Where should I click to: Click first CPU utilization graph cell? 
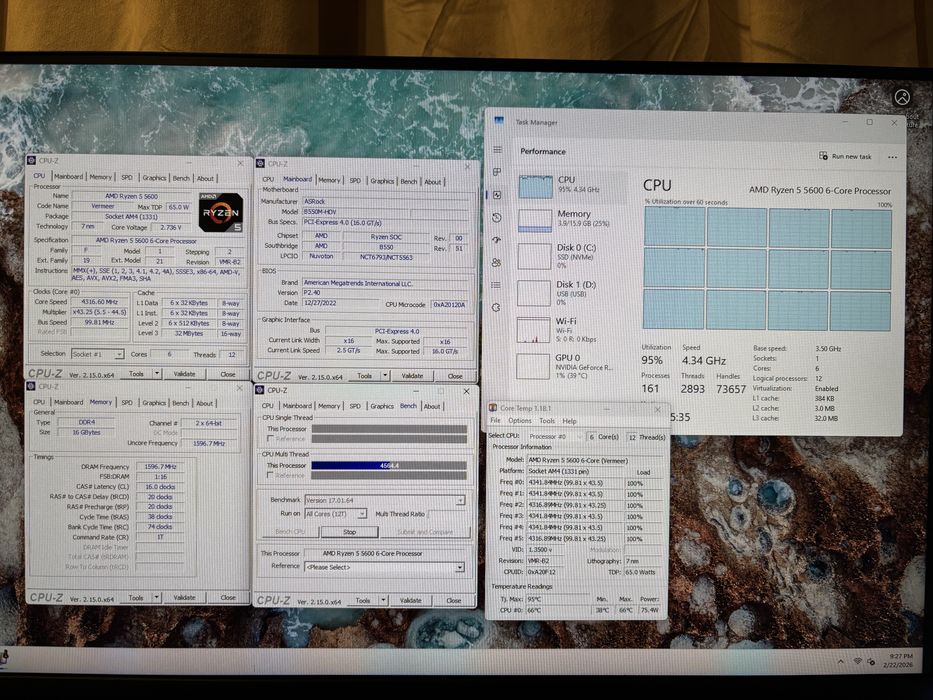[673, 228]
